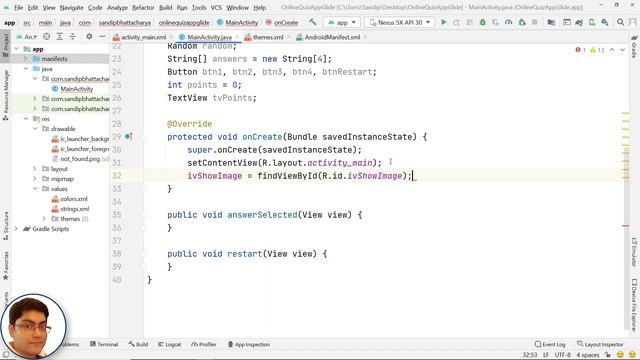This screenshot has height=360, width=640.
Task: Click the Search Everywhere magnifier icon
Action: (620, 22)
